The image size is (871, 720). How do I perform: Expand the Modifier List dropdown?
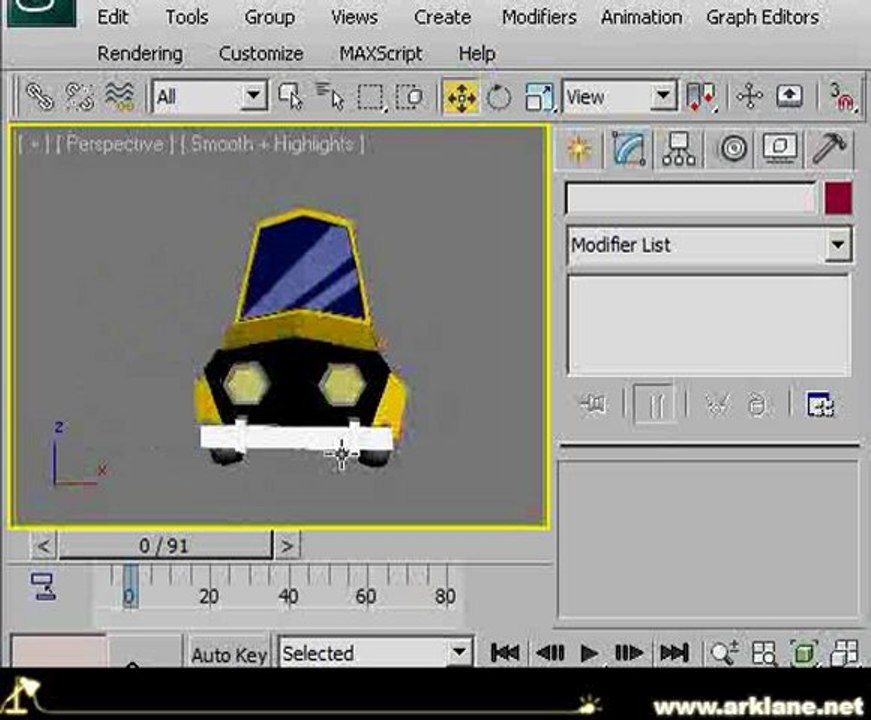point(838,244)
